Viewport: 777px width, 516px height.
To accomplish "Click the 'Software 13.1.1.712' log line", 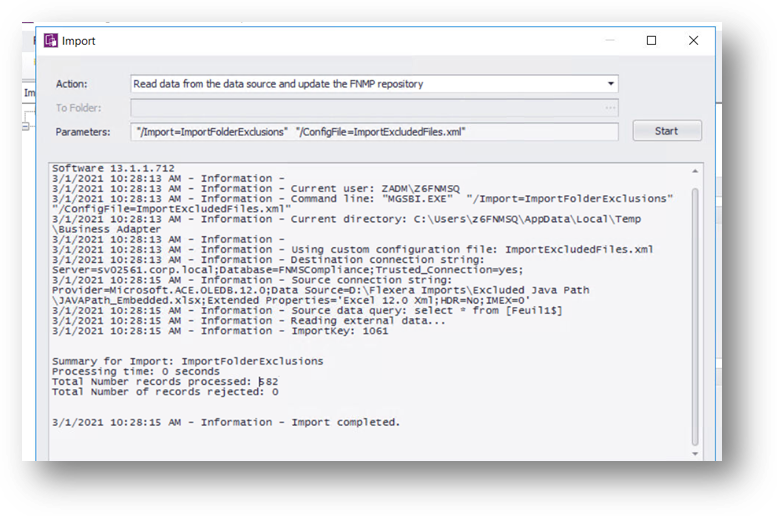I will tap(113, 169).
